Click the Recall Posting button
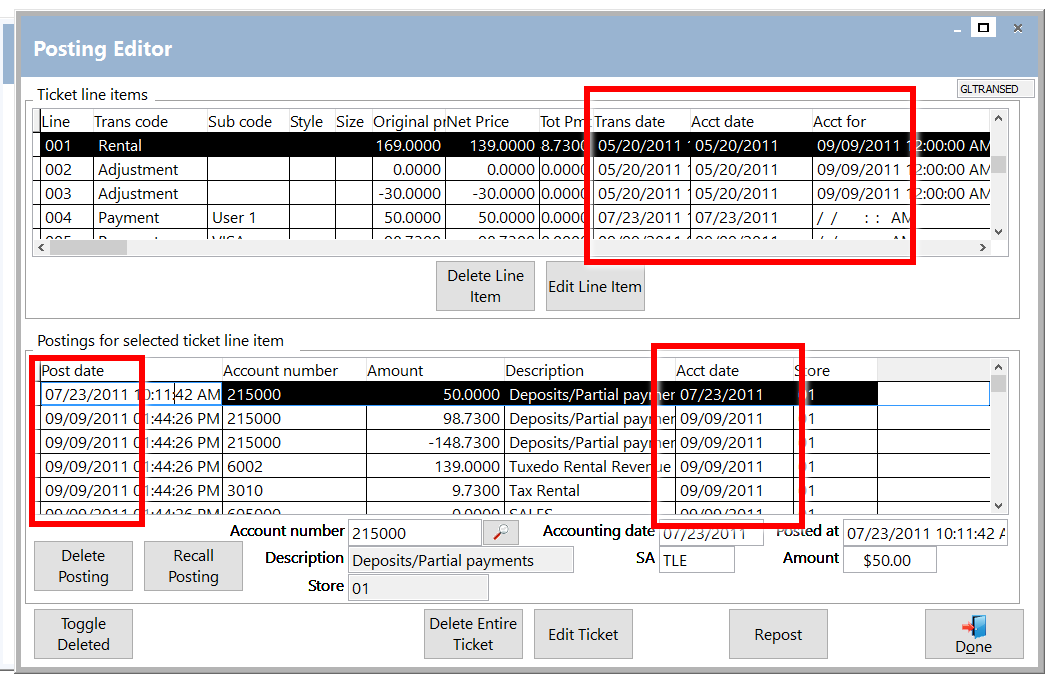 coord(193,566)
